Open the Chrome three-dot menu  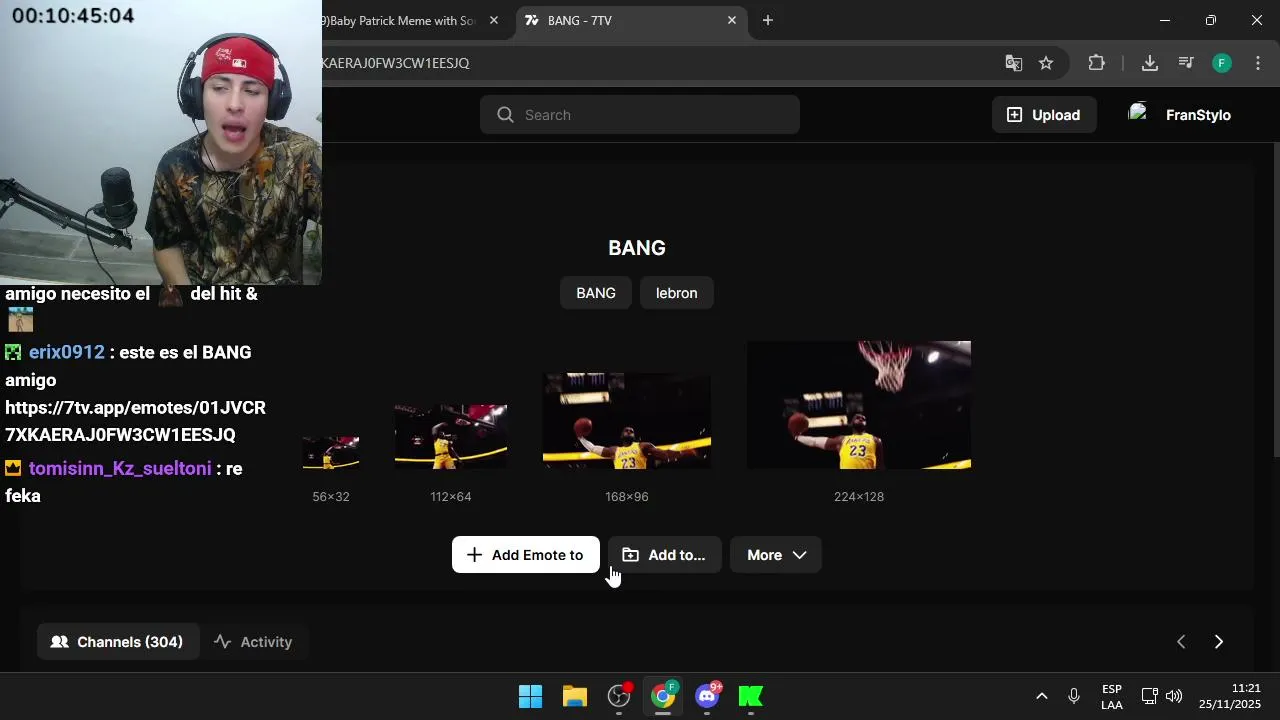pos(1258,63)
